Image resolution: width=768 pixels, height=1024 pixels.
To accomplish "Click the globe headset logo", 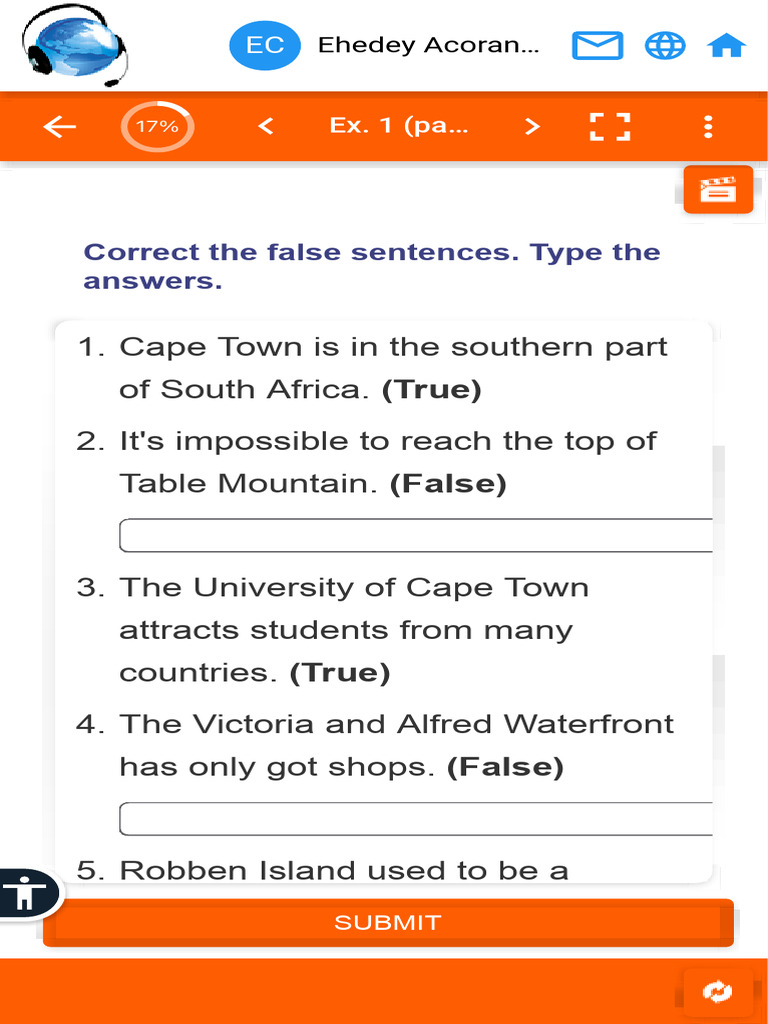I will tap(76, 47).
